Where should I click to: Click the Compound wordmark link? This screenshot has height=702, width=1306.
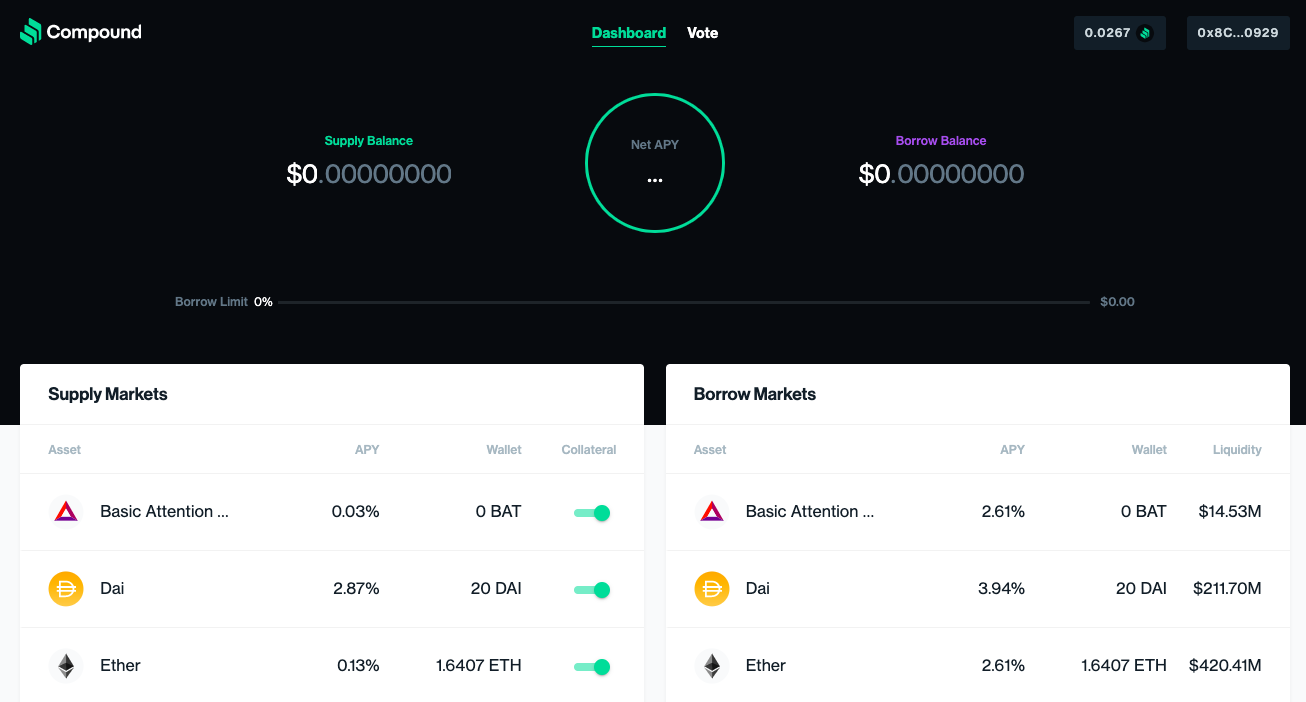pyautogui.click(x=94, y=32)
